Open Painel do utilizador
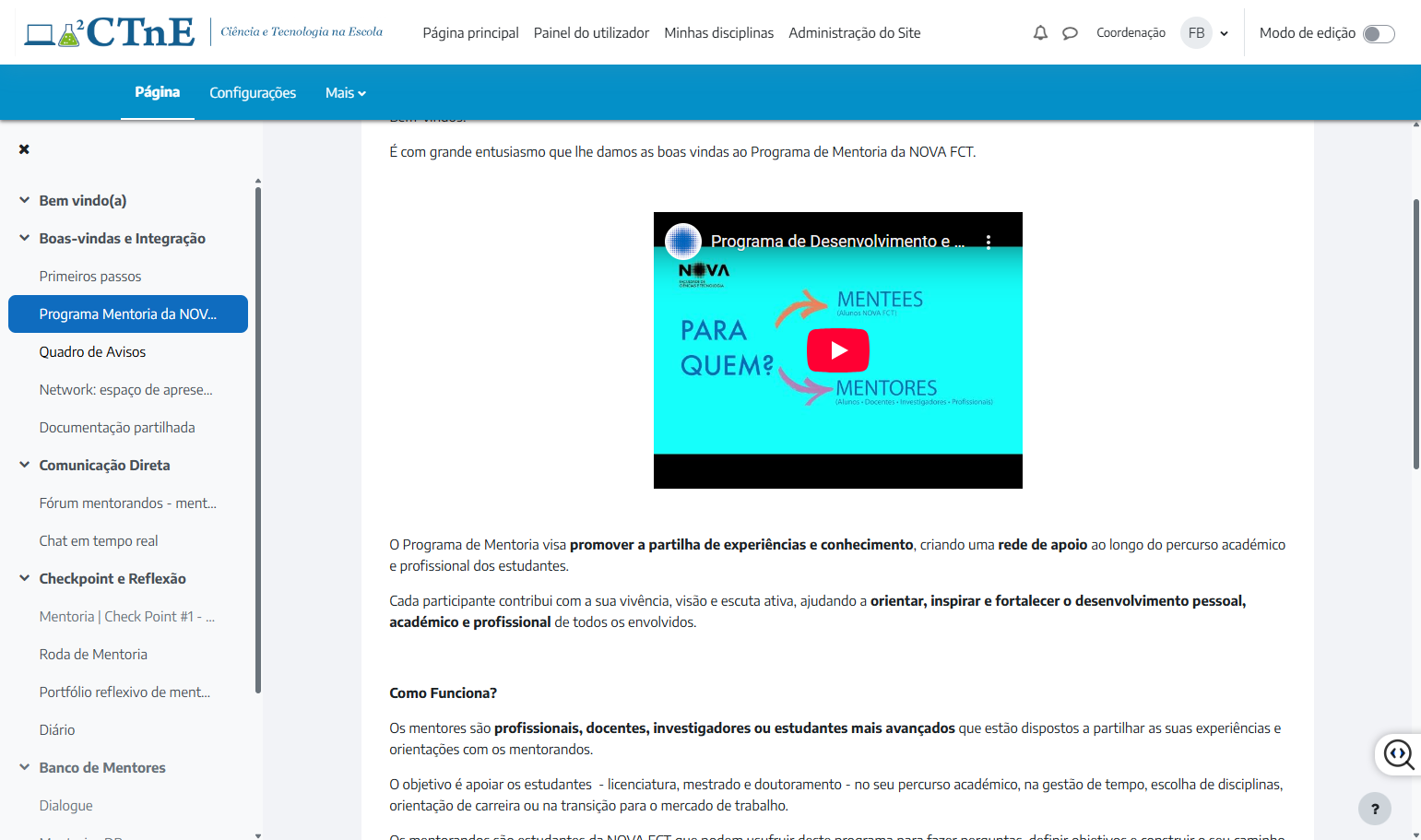Screen dimensions: 1421x840 click(x=591, y=33)
